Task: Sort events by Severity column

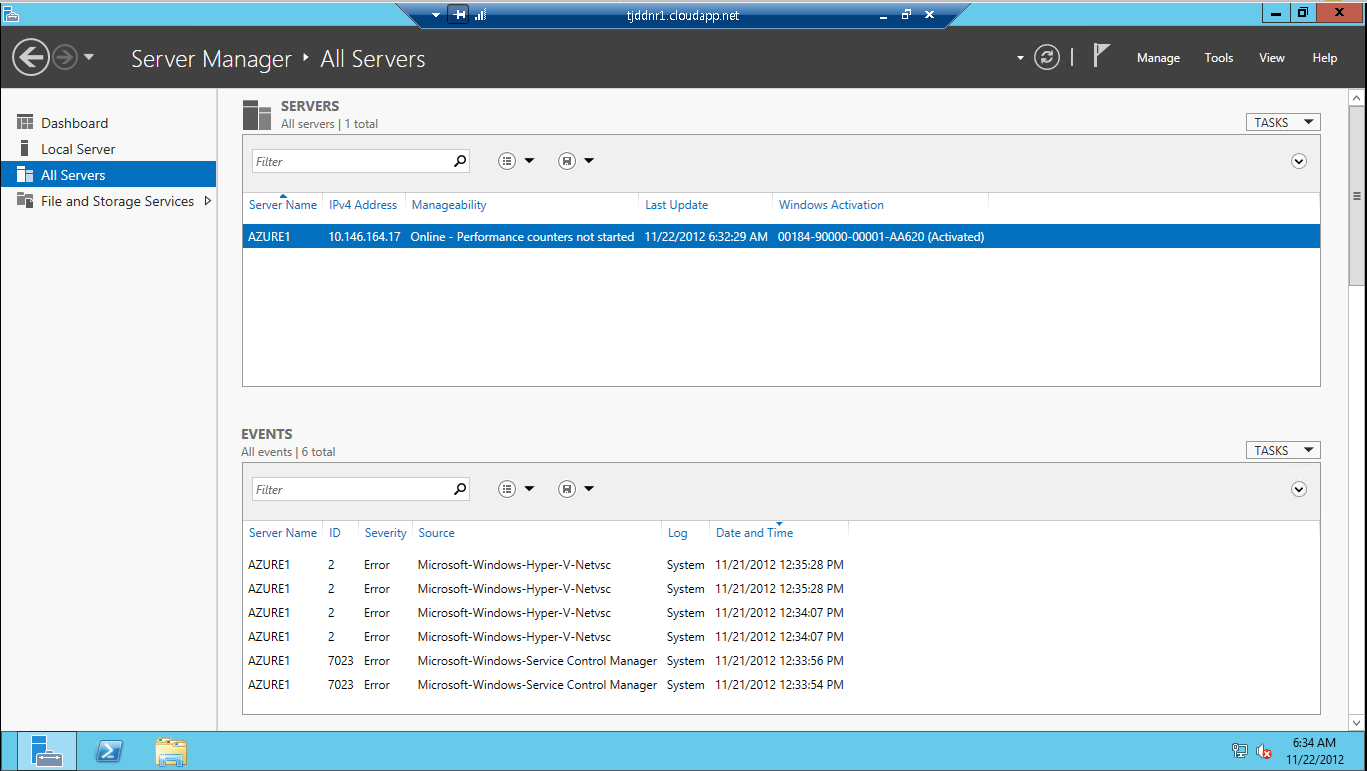Action: pyautogui.click(x=385, y=533)
